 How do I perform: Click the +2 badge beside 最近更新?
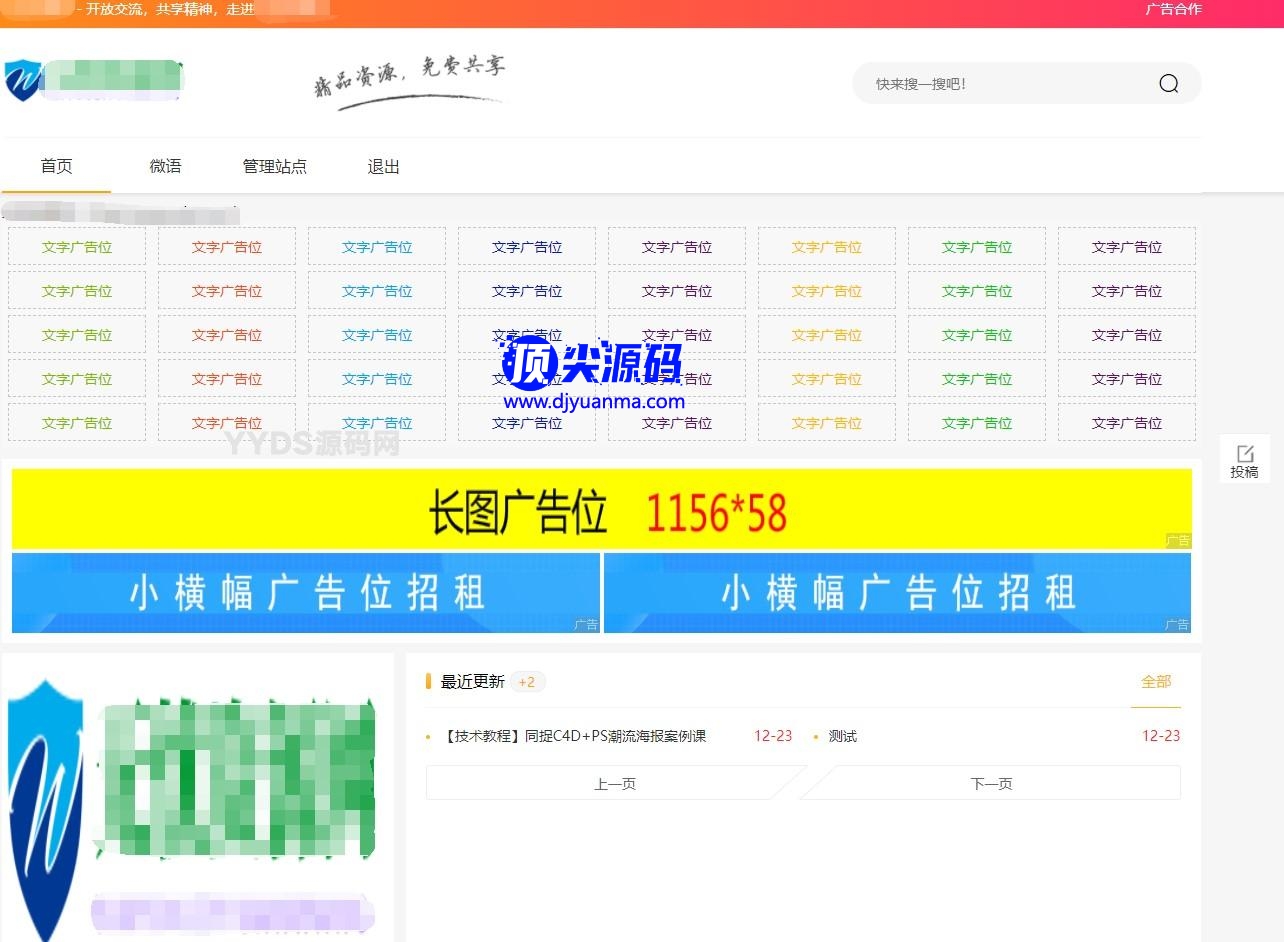[527, 682]
